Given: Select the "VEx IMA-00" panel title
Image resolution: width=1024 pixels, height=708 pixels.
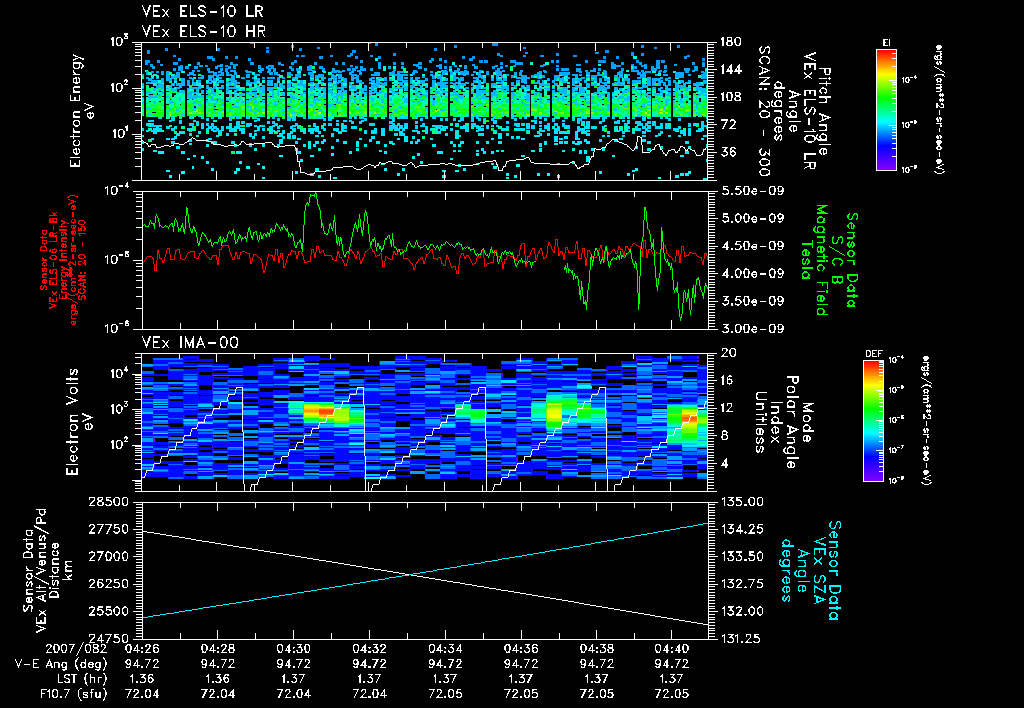Looking at the screenshot, I should coord(190,342).
